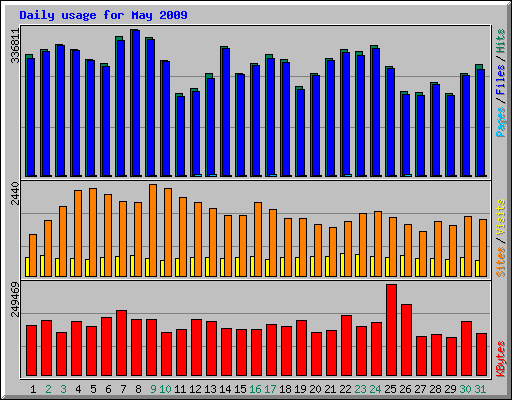Click day label 15 on the x-axis
512x400 pixels.
tap(240, 389)
